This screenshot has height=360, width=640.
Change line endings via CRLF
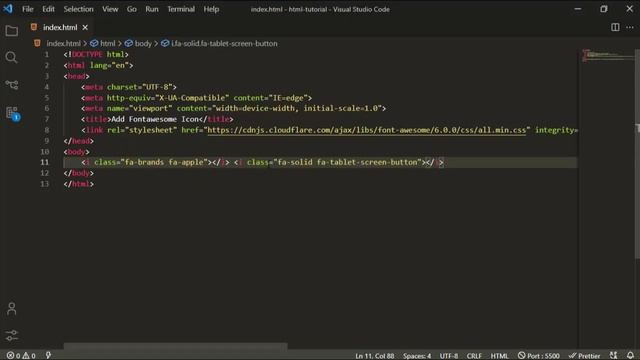(x=474, y=356)
